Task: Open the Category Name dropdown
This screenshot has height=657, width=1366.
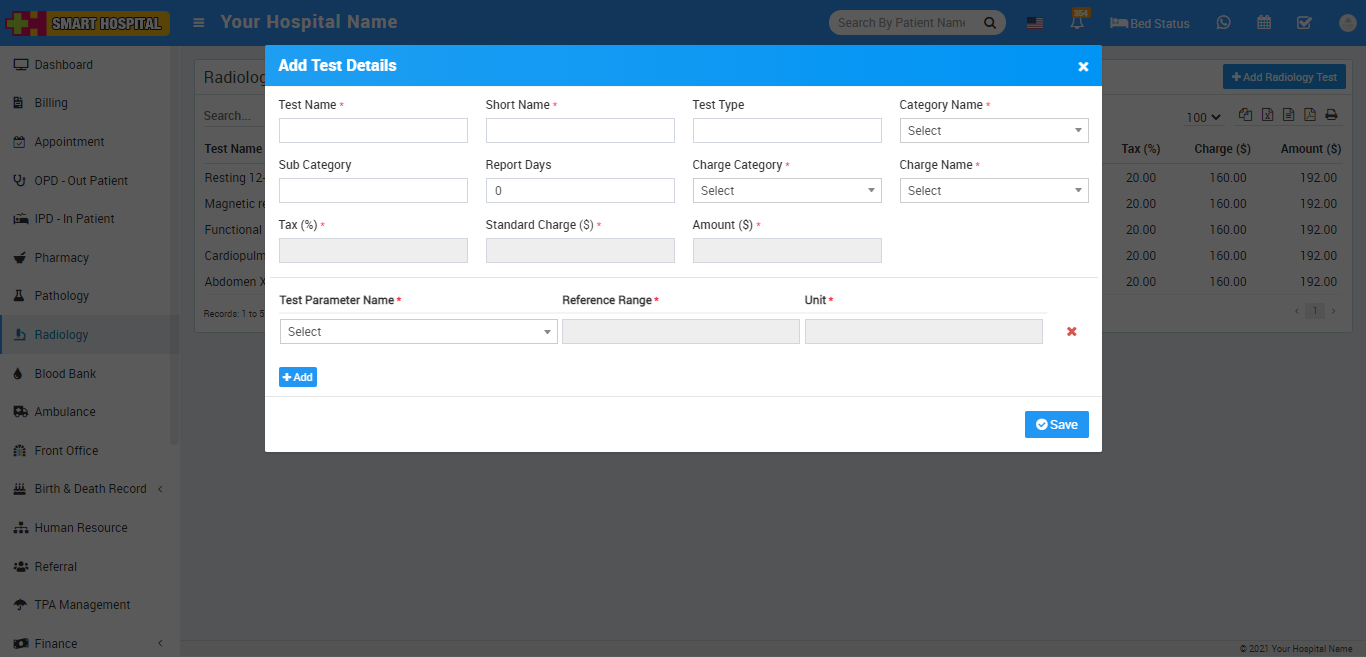Action: click(993, 131)
